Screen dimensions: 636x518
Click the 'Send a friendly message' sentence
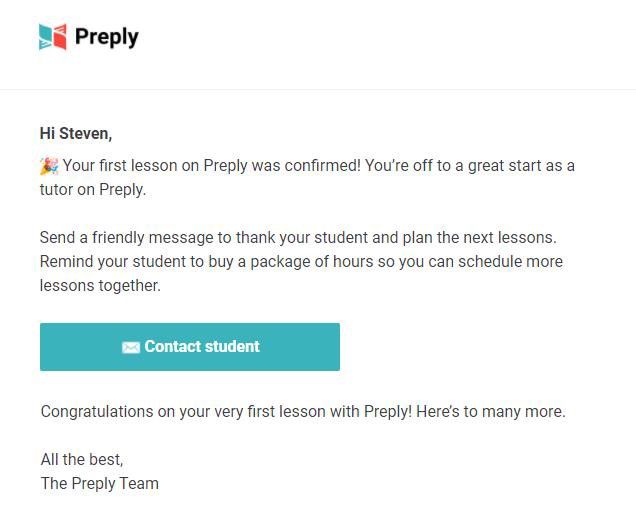(x=298, y=238)
